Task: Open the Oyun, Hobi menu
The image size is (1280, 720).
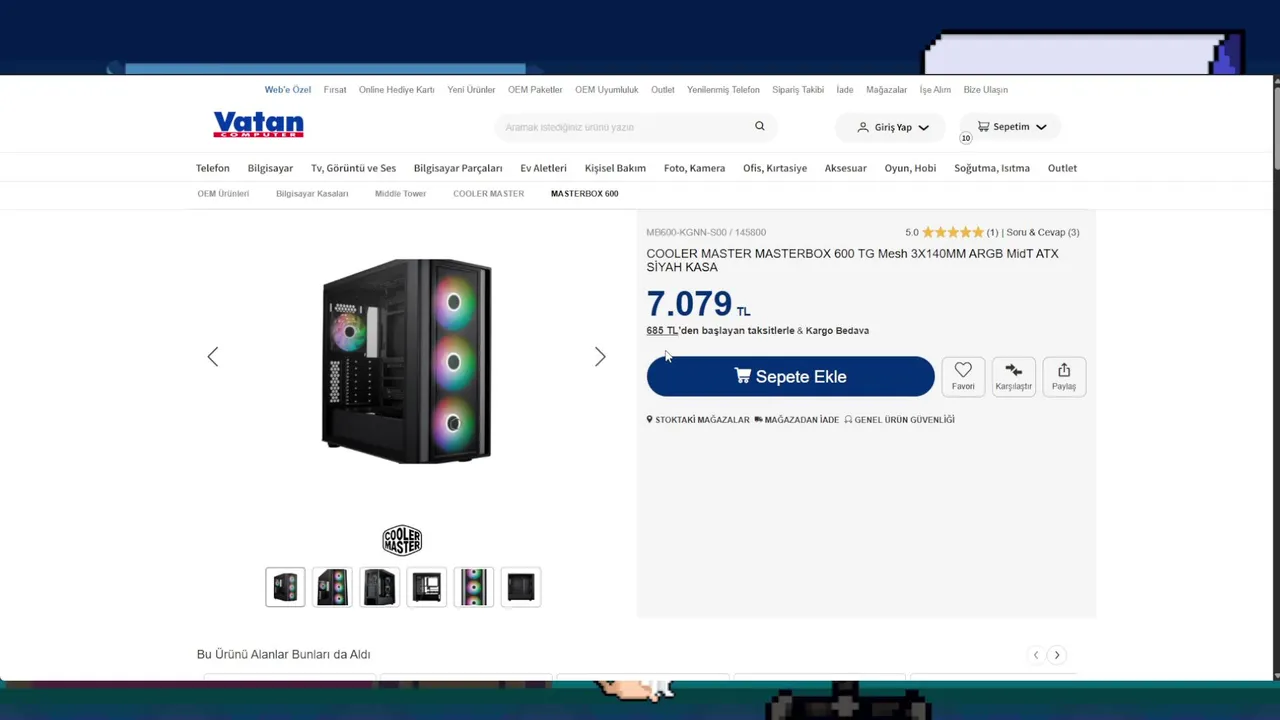Action: click(x=910, y=168)
